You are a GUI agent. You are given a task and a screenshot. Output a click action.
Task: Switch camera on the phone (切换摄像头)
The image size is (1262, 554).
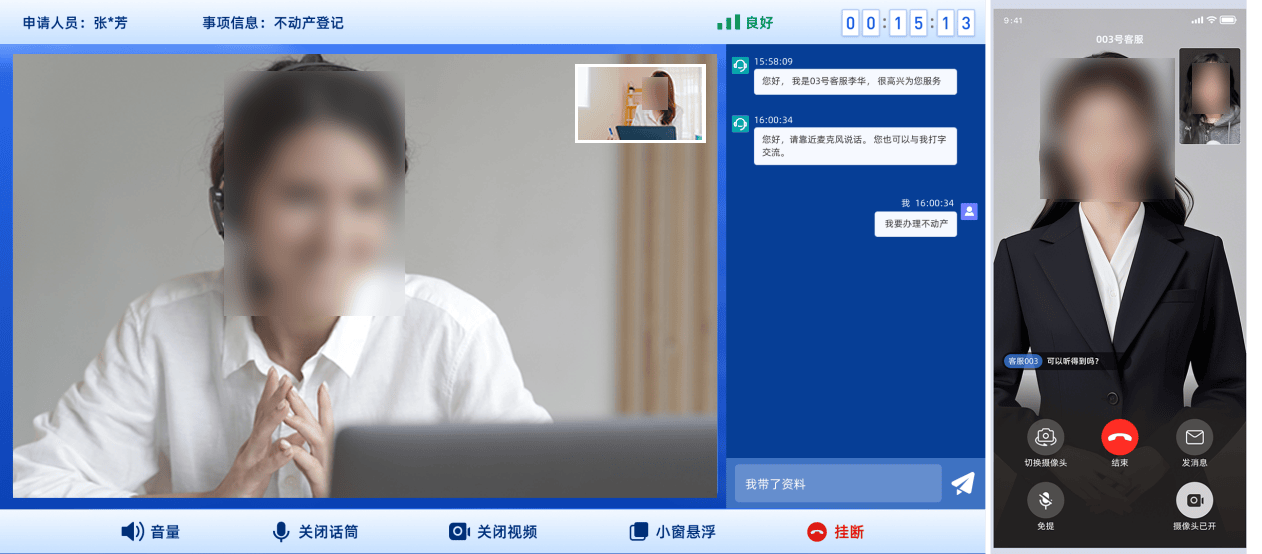pyautogui.click(x=1045, y=438)
